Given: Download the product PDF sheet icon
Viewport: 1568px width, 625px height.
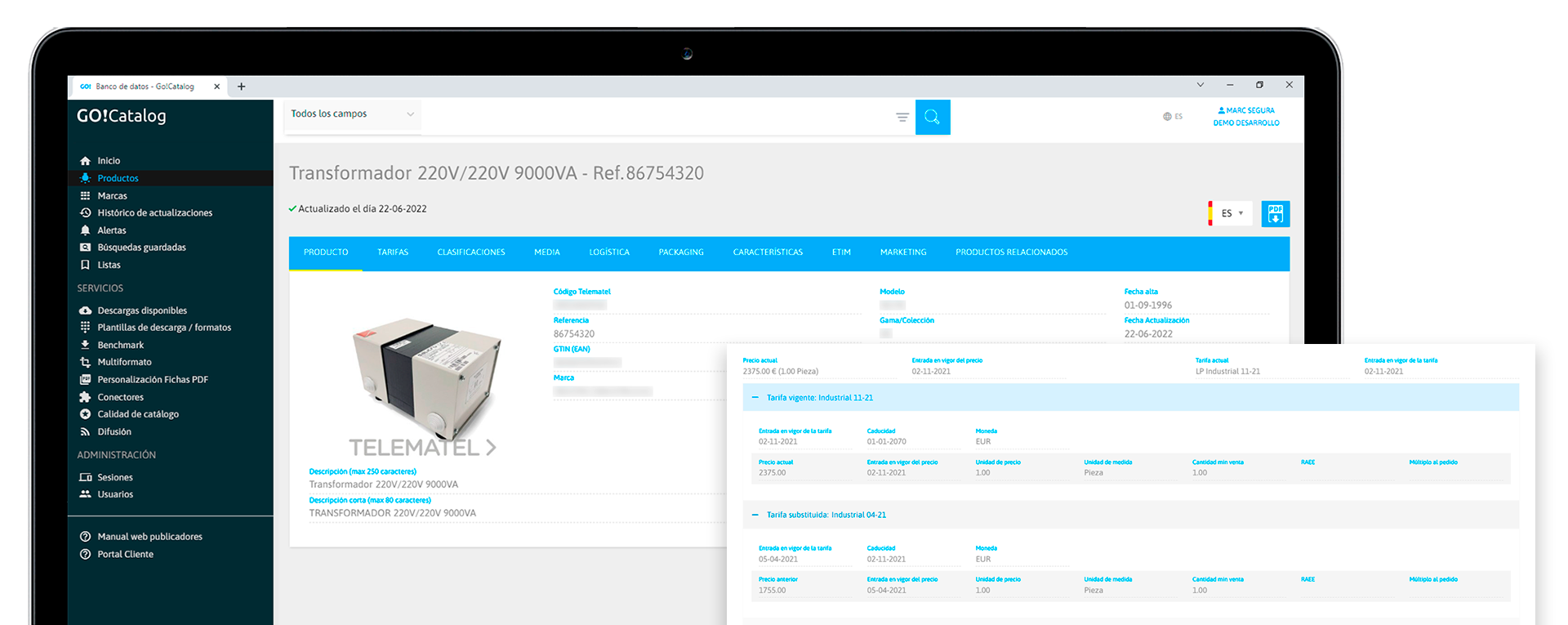Looking at the screenshot, I should 1276,214.
